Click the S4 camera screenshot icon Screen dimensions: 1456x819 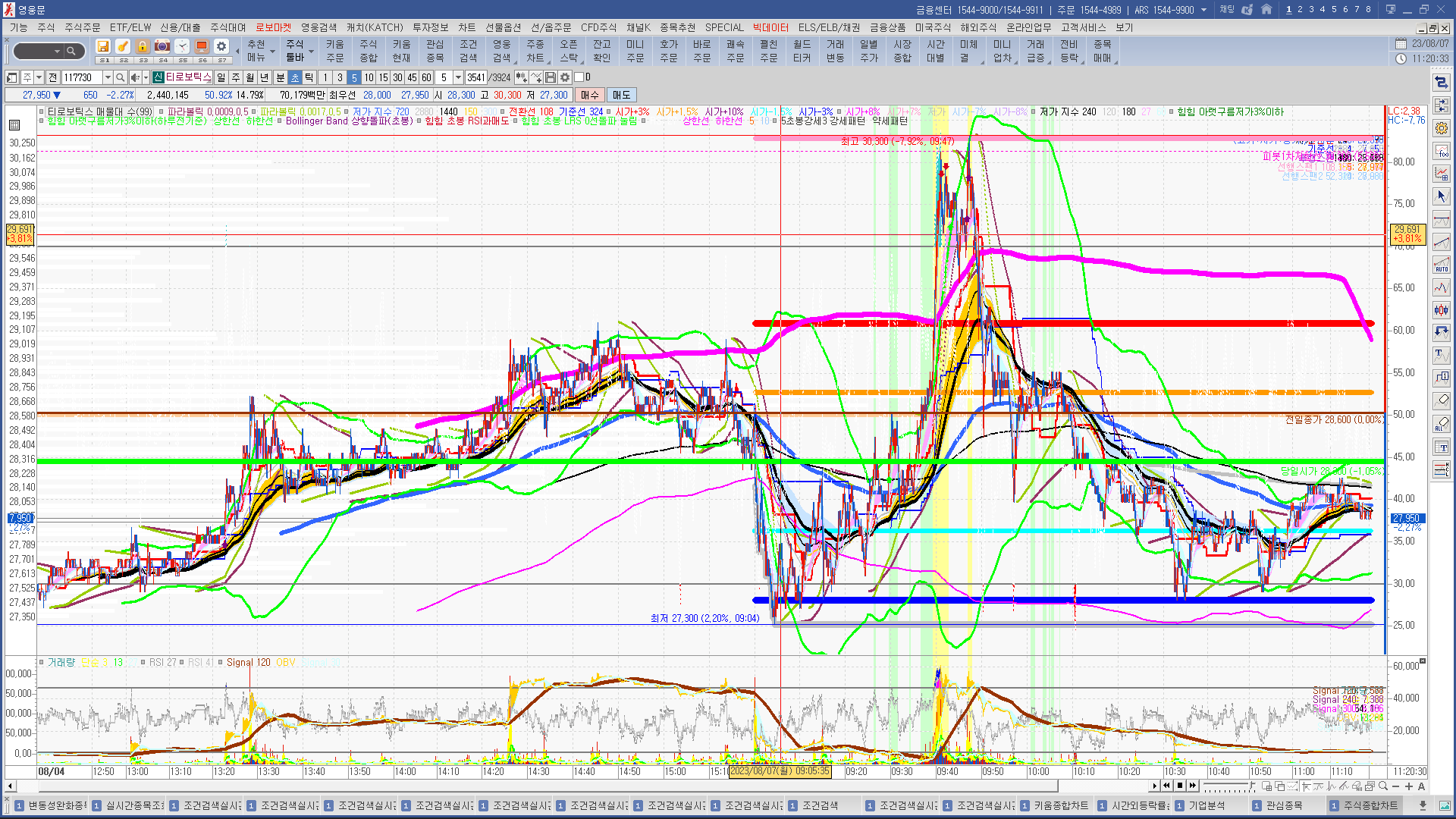coord(162,47)
